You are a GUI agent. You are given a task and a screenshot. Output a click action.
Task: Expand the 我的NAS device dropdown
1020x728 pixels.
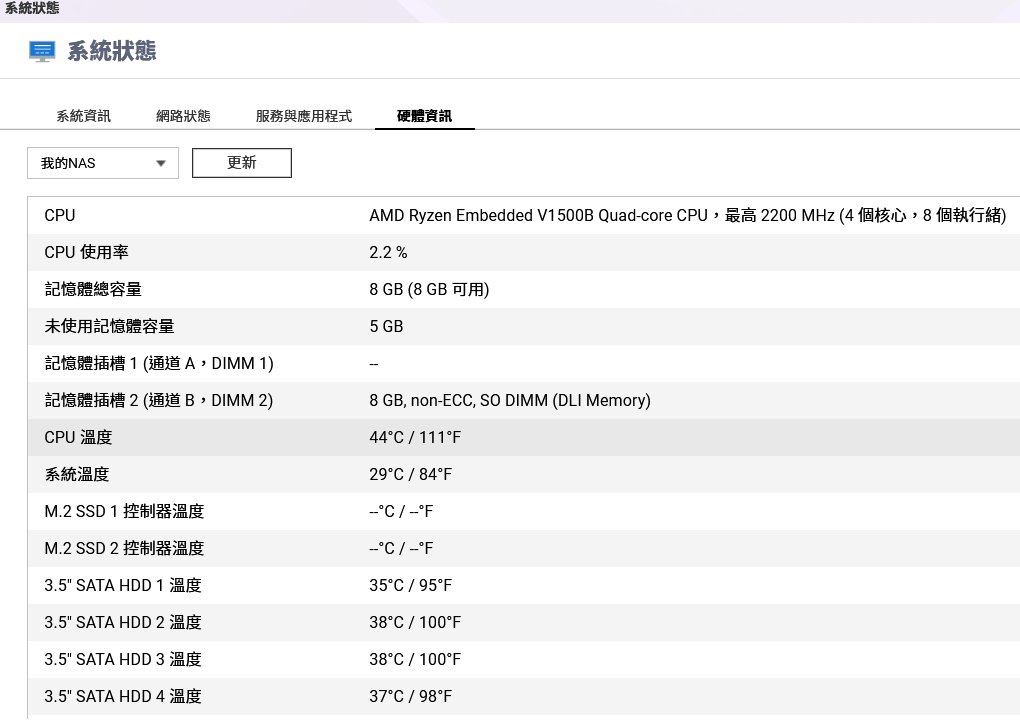pos(102,163)
